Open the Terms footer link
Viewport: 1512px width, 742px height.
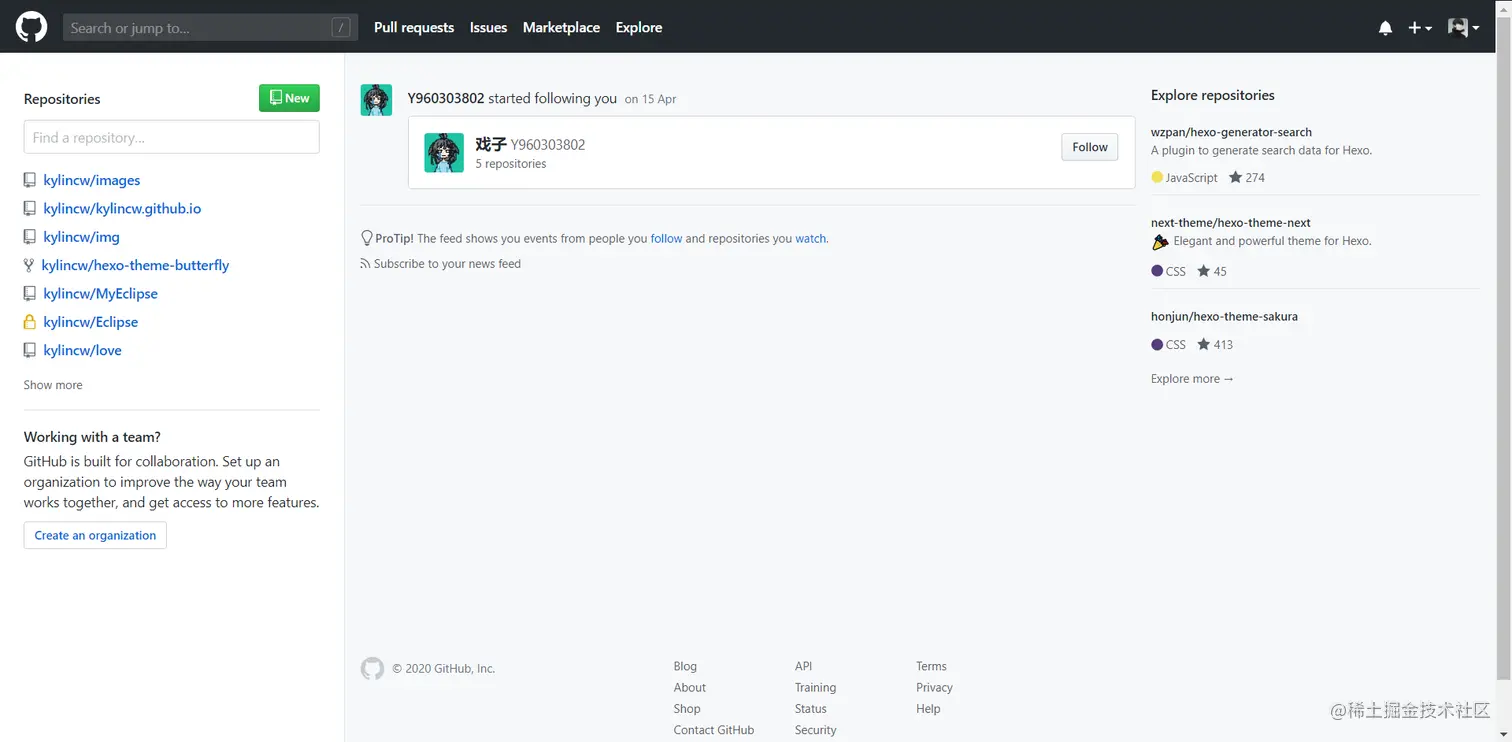pyautogui.click(x=931, y=666)
